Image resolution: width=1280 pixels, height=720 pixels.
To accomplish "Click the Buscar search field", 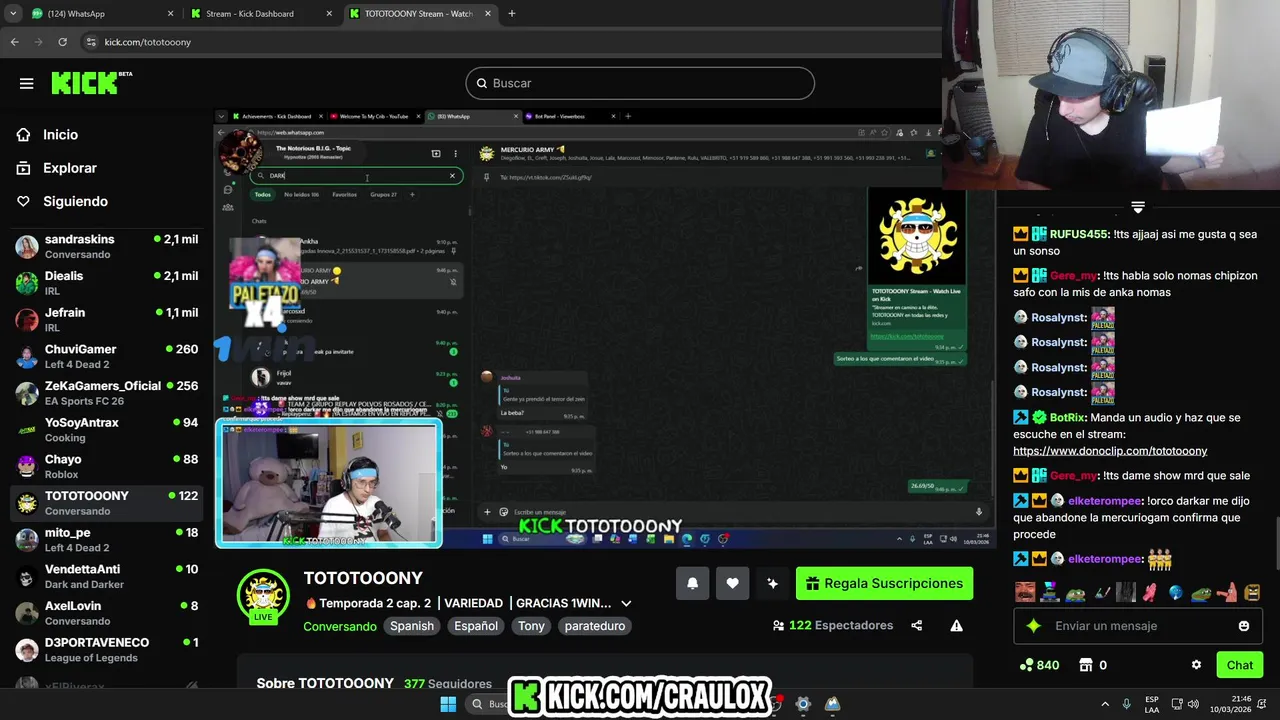I will [640, 83].
